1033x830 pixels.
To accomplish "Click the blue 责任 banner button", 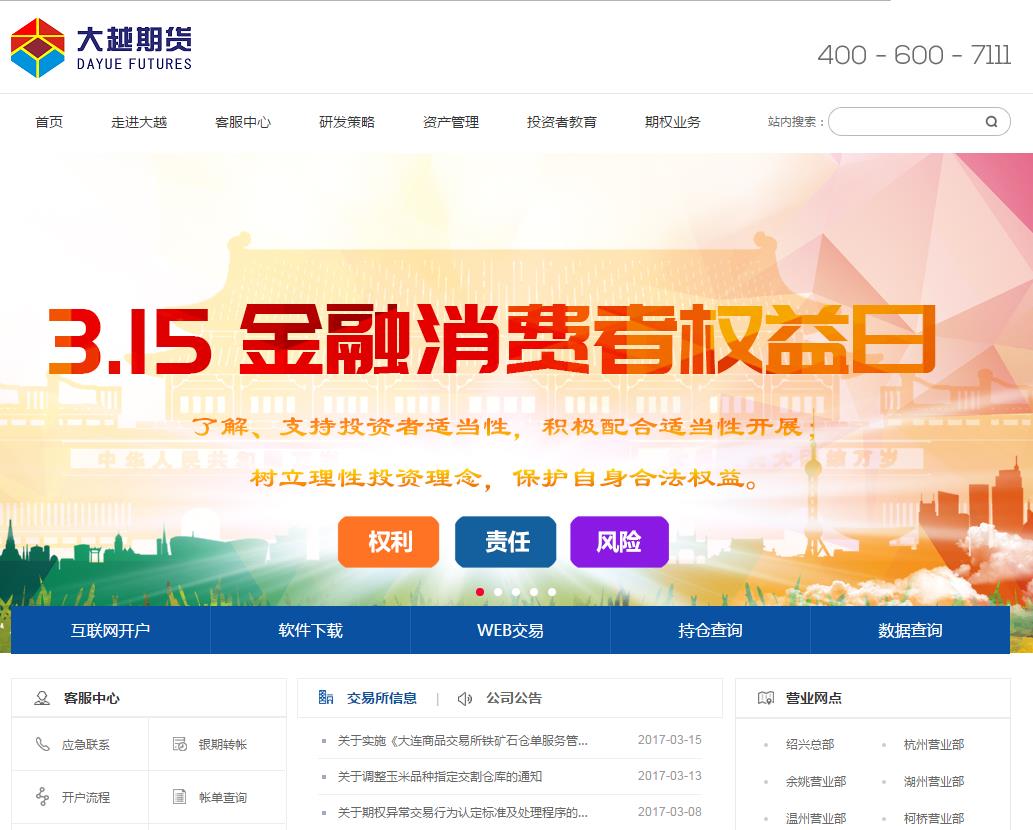I will pyautogui.click(x=506, y=541).
